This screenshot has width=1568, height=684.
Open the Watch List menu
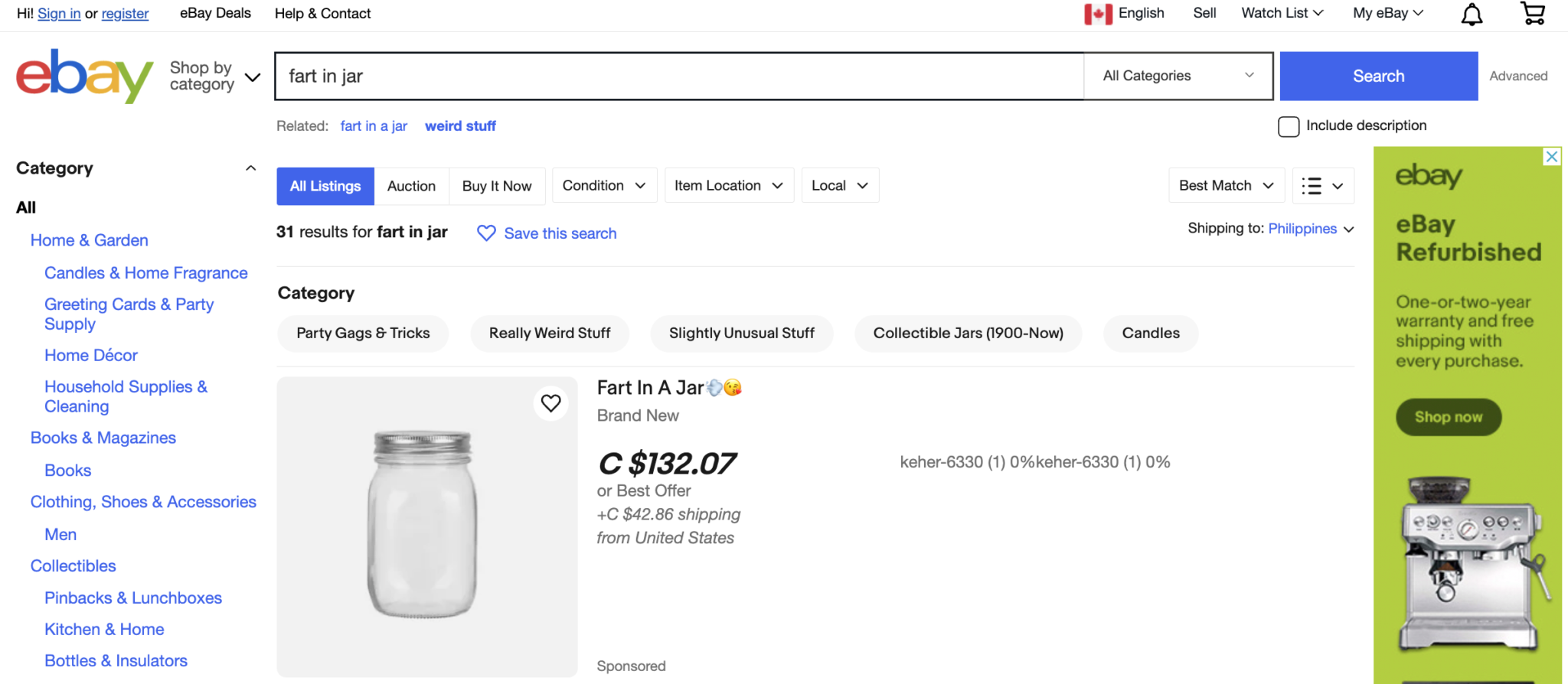click(1281, 13)
